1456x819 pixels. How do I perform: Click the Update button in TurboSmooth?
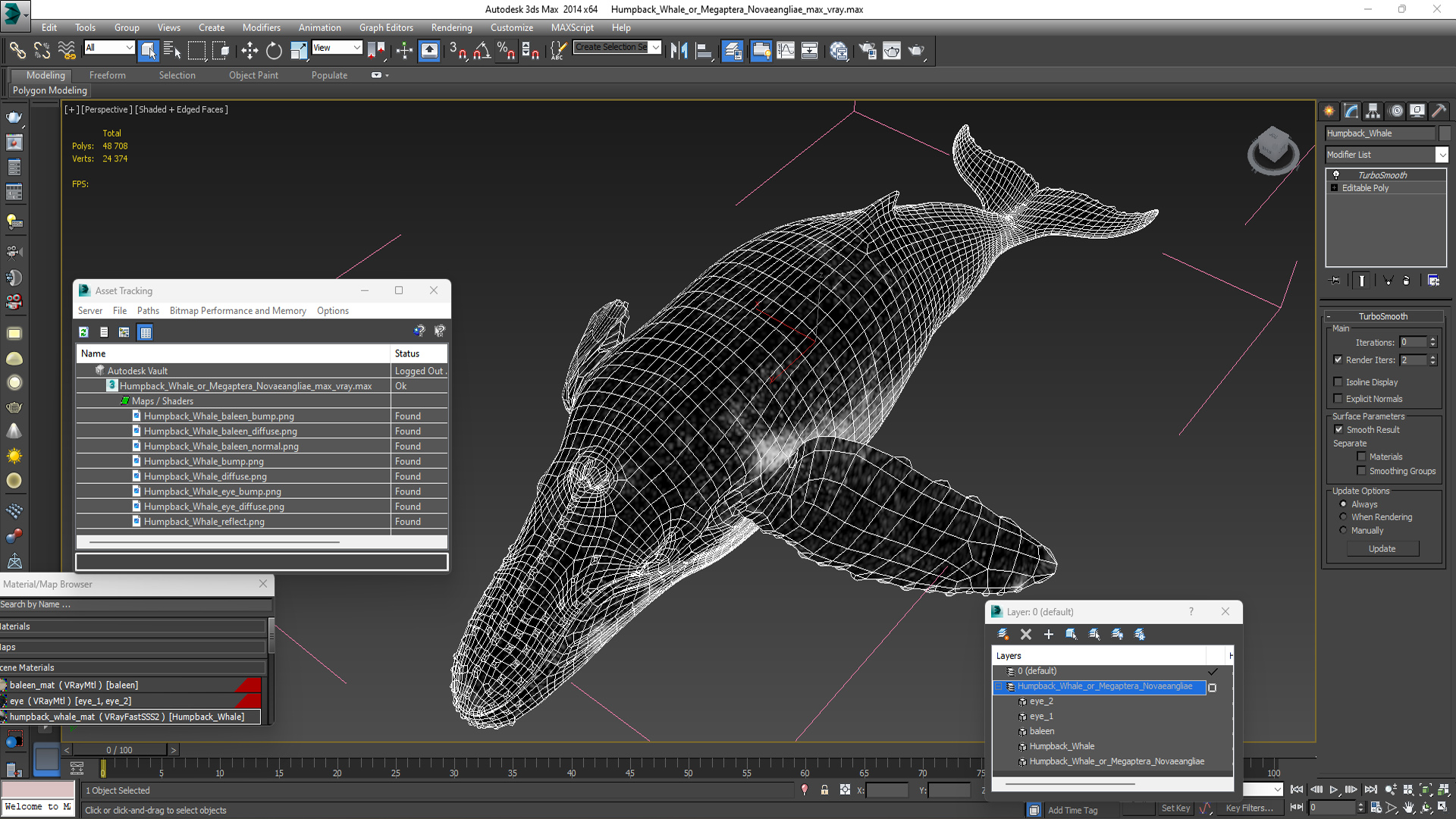pyautogui.click(x=1382, y=549)
